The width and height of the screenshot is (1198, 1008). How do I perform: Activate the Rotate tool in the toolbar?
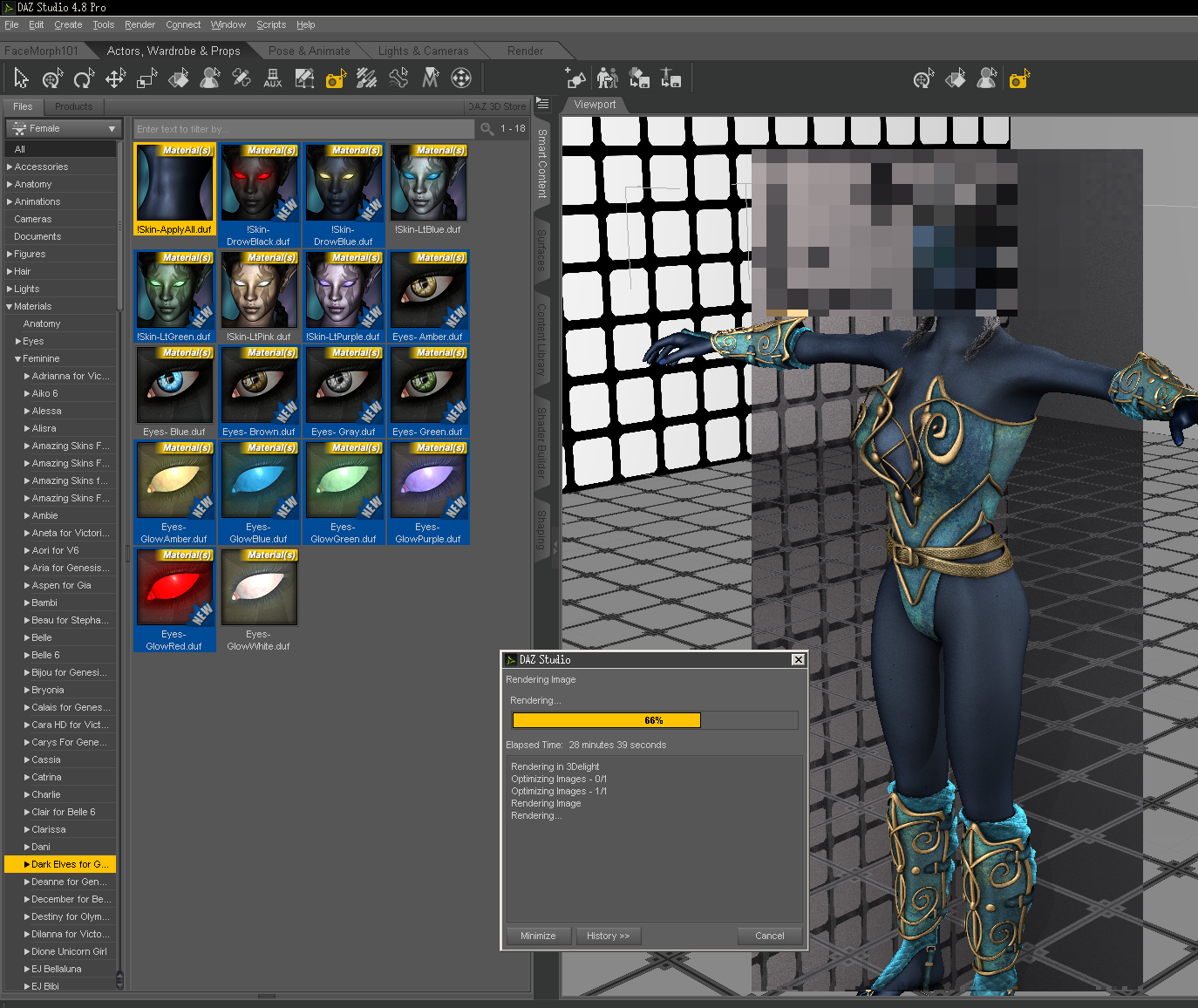pos(84,78)
